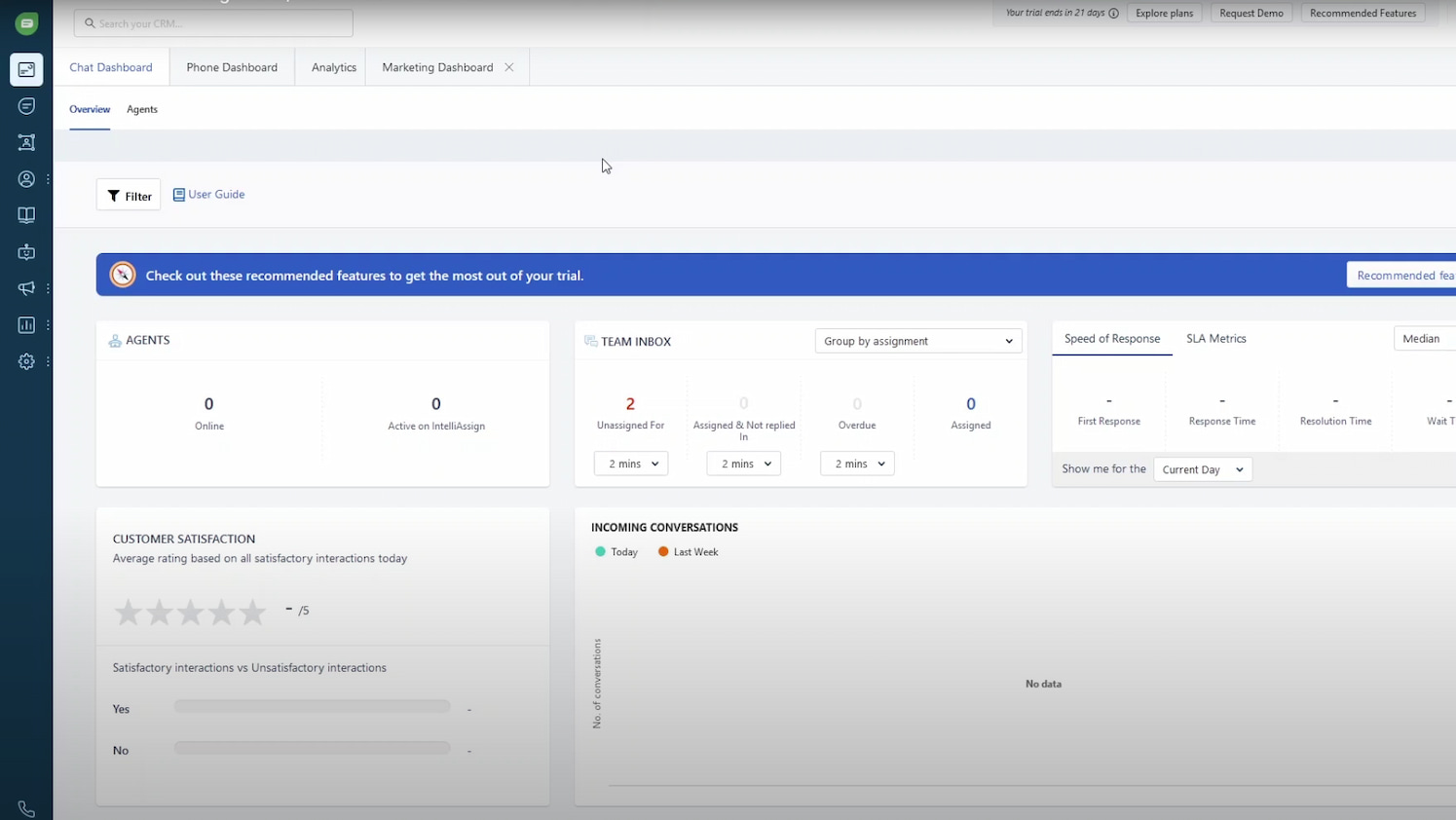Click the Yes satisfaction progress bar
The width and height of the screenshot is (1456, 820).
[312, 705]
